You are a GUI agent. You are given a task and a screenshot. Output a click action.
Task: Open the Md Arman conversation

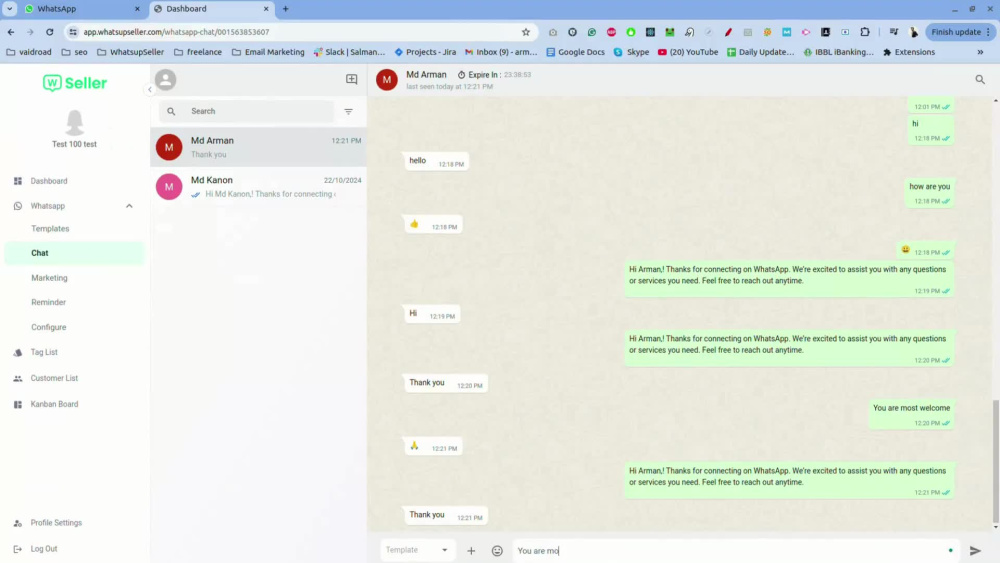(x=258, y=147)
